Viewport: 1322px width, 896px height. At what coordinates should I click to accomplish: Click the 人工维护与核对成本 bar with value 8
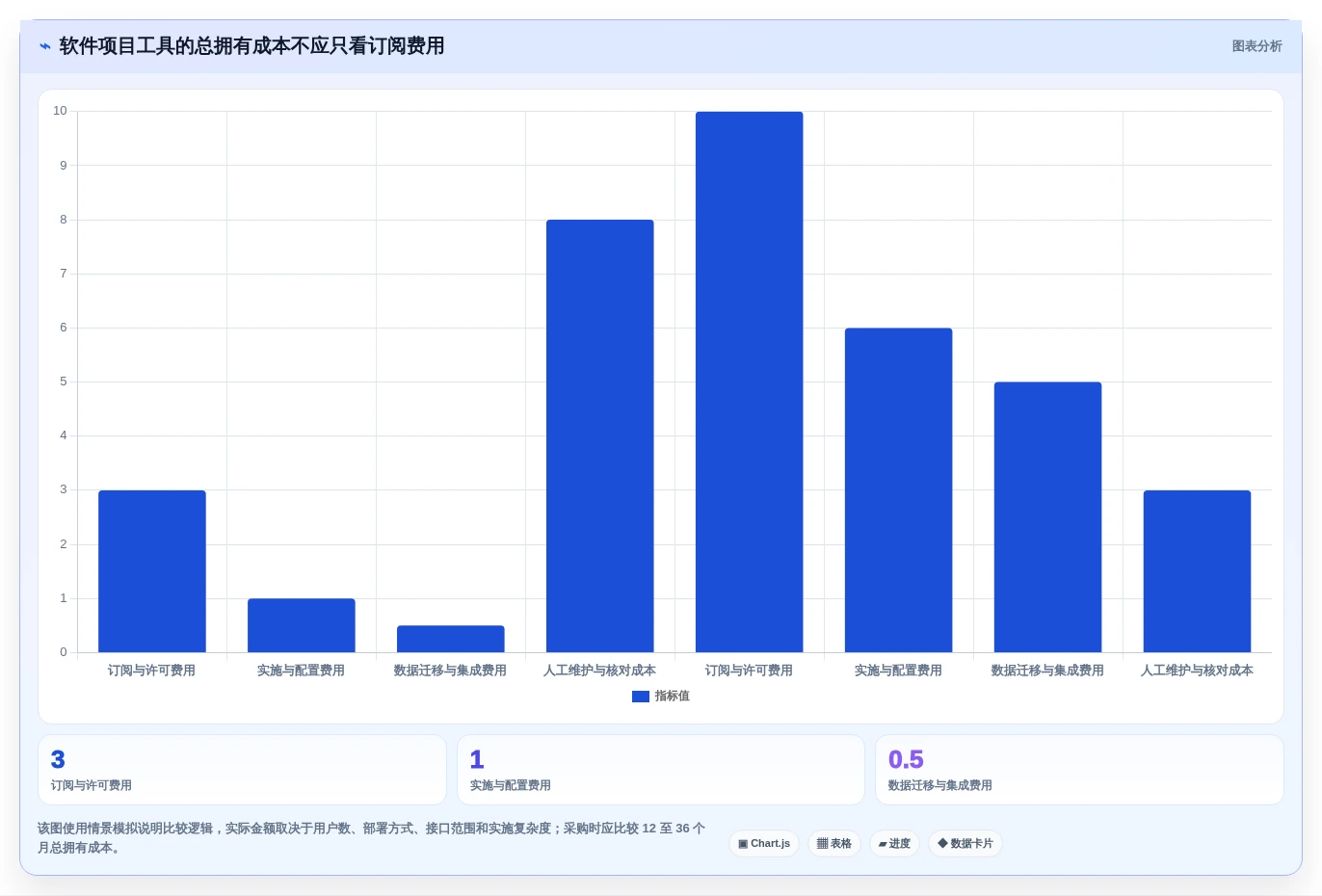(599, 435)
